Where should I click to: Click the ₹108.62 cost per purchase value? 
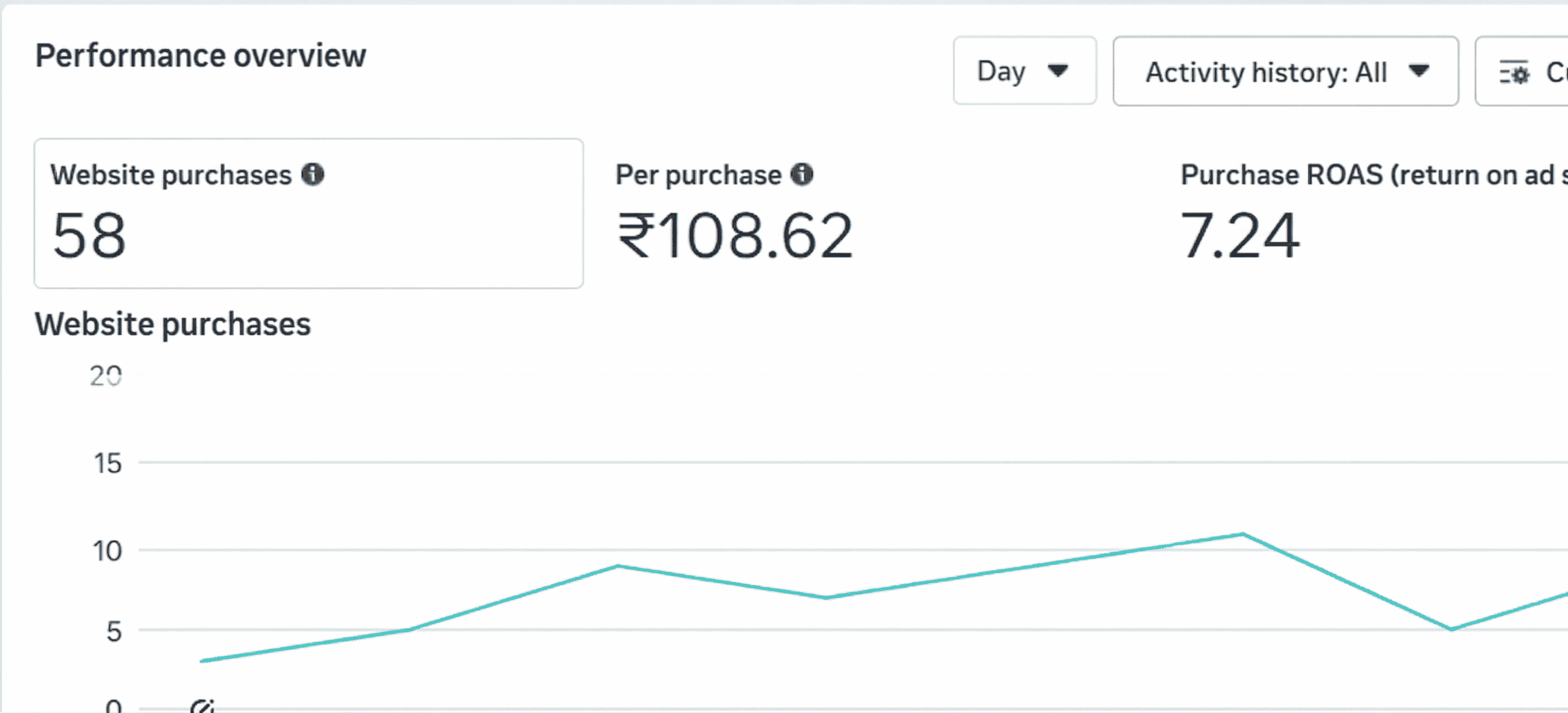[736, 235]
